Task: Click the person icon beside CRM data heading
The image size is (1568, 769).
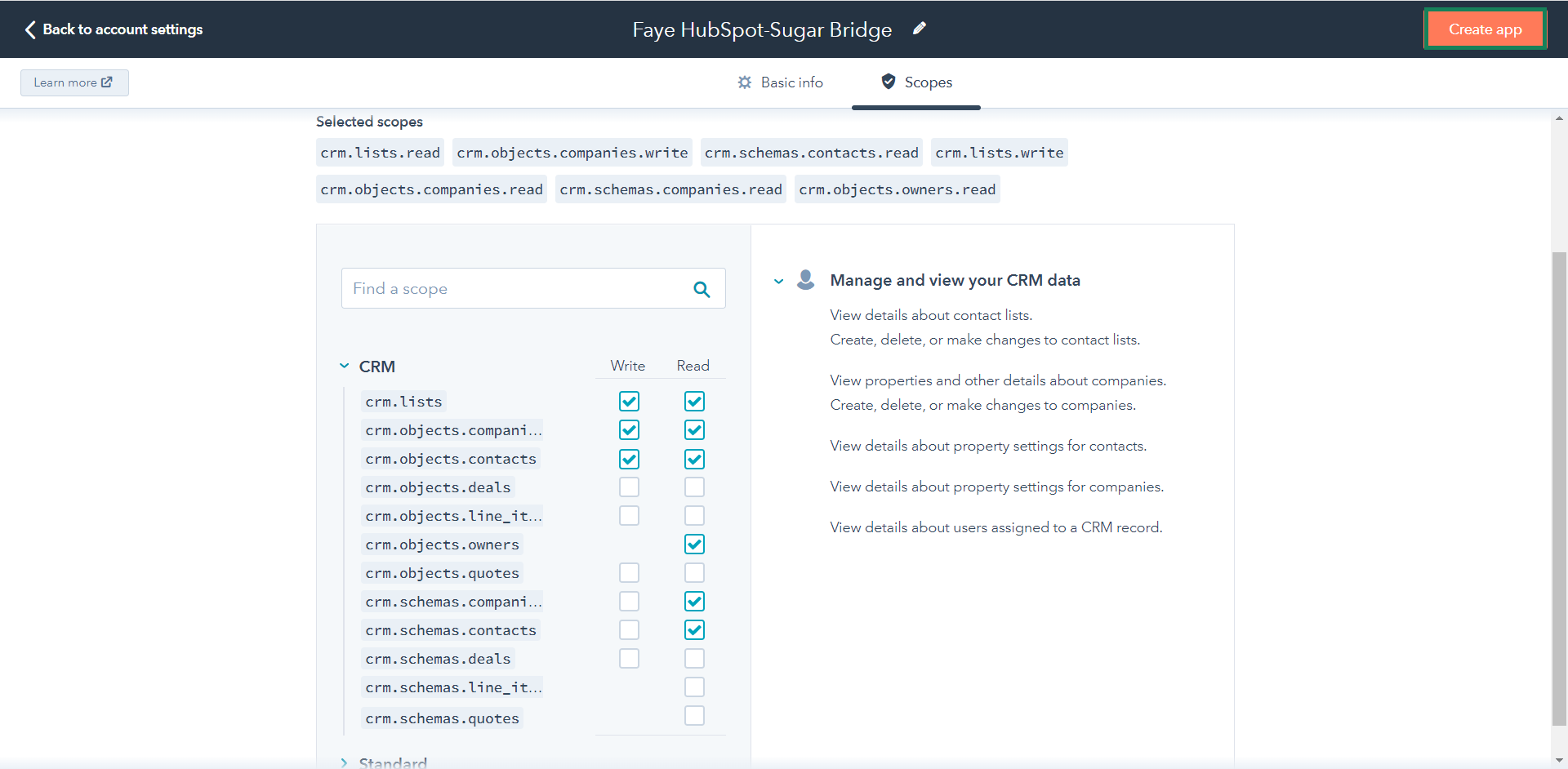Action: click(x=805, y=280)
